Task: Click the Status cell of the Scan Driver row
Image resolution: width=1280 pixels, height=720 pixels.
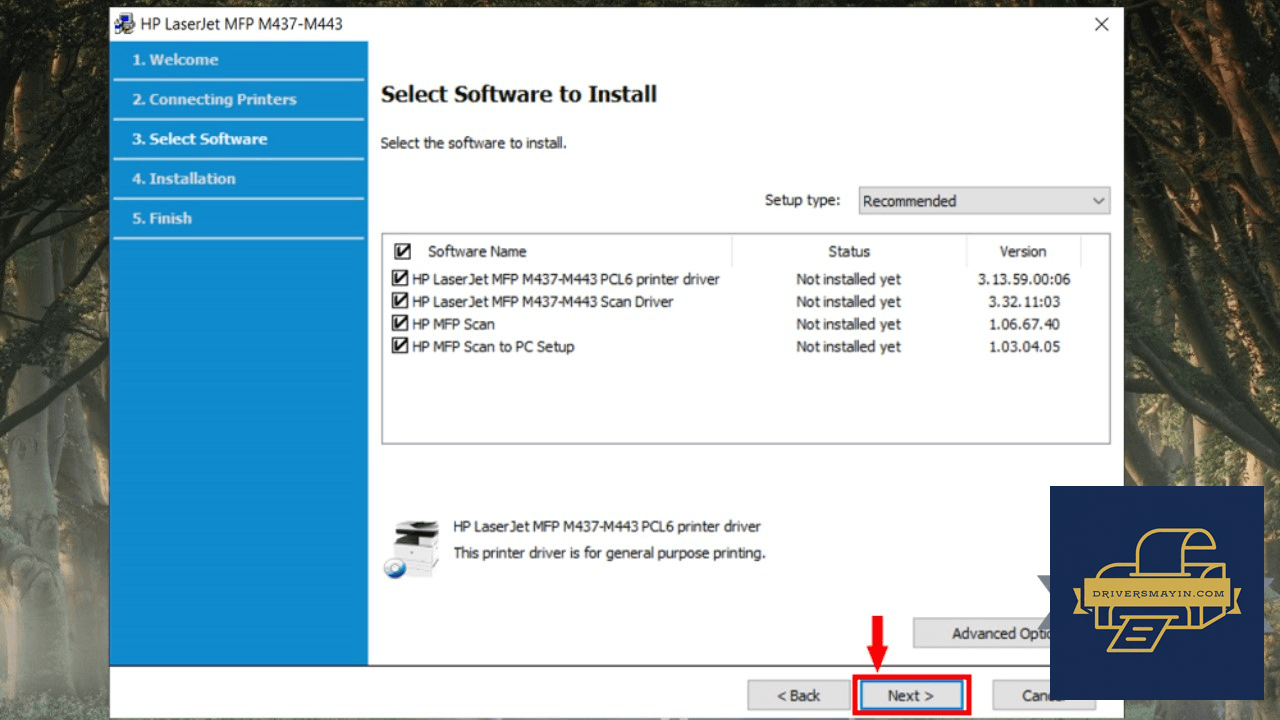Action: coord(849,301)
